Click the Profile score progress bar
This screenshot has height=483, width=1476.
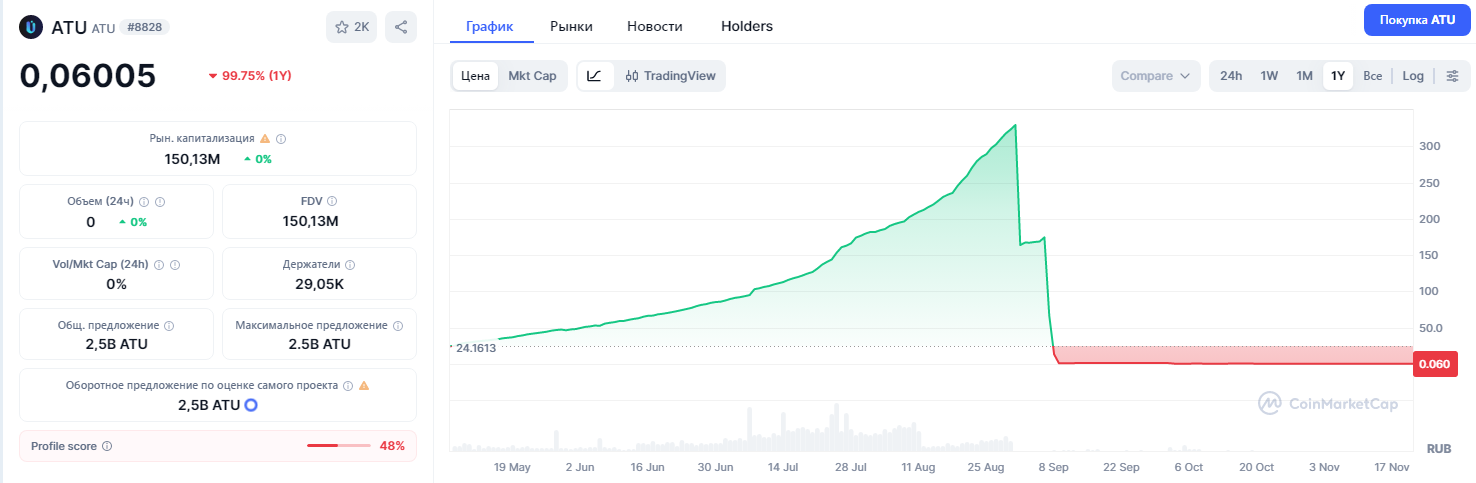point(337,446)
